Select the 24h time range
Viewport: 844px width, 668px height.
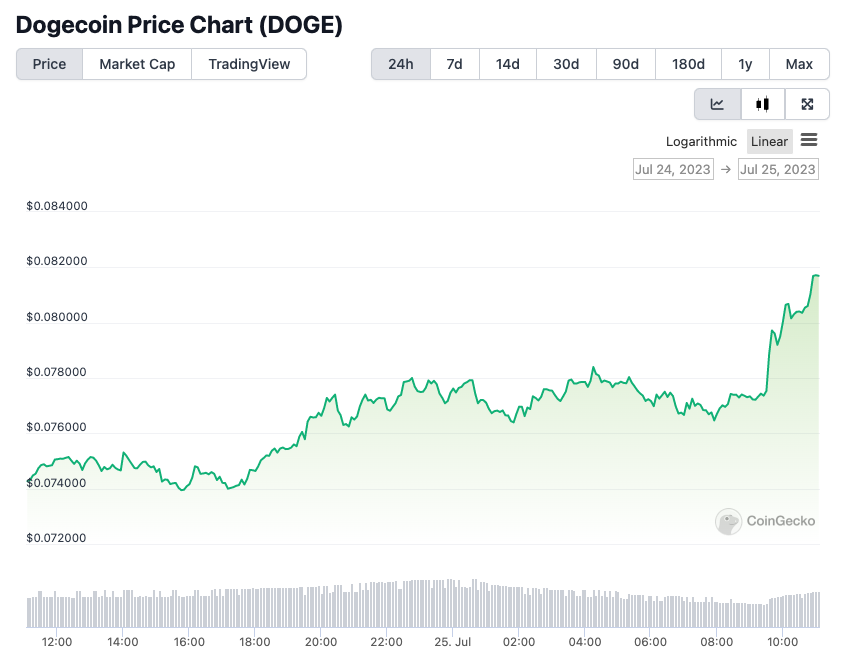point(401,64)
